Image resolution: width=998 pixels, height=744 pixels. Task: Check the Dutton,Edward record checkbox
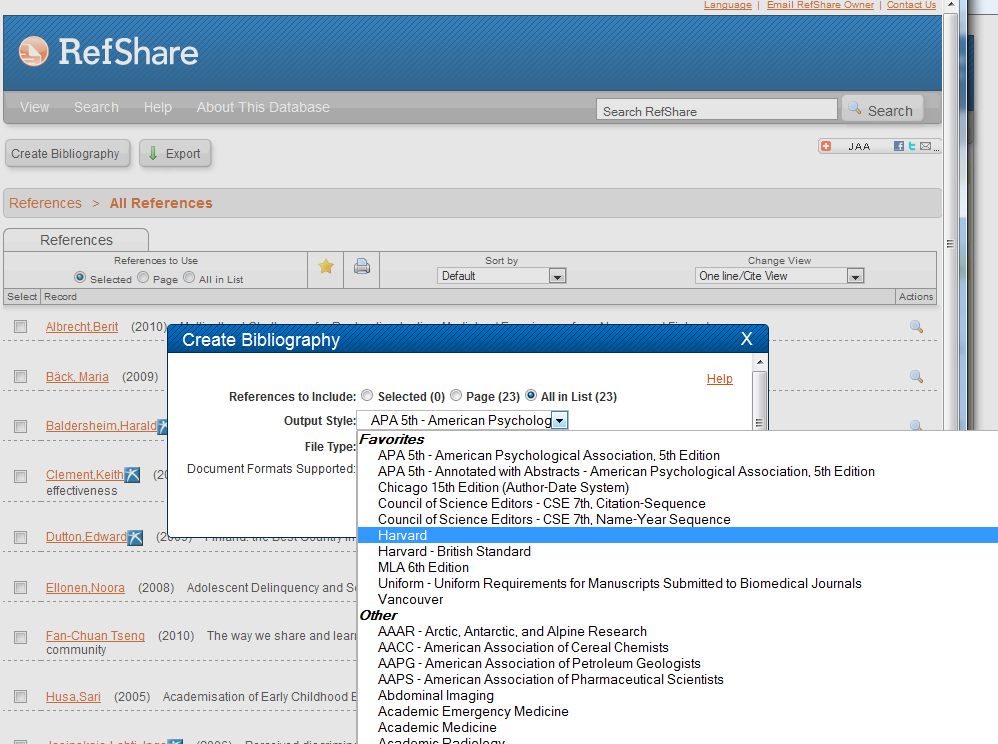click(x=21, y=537)
